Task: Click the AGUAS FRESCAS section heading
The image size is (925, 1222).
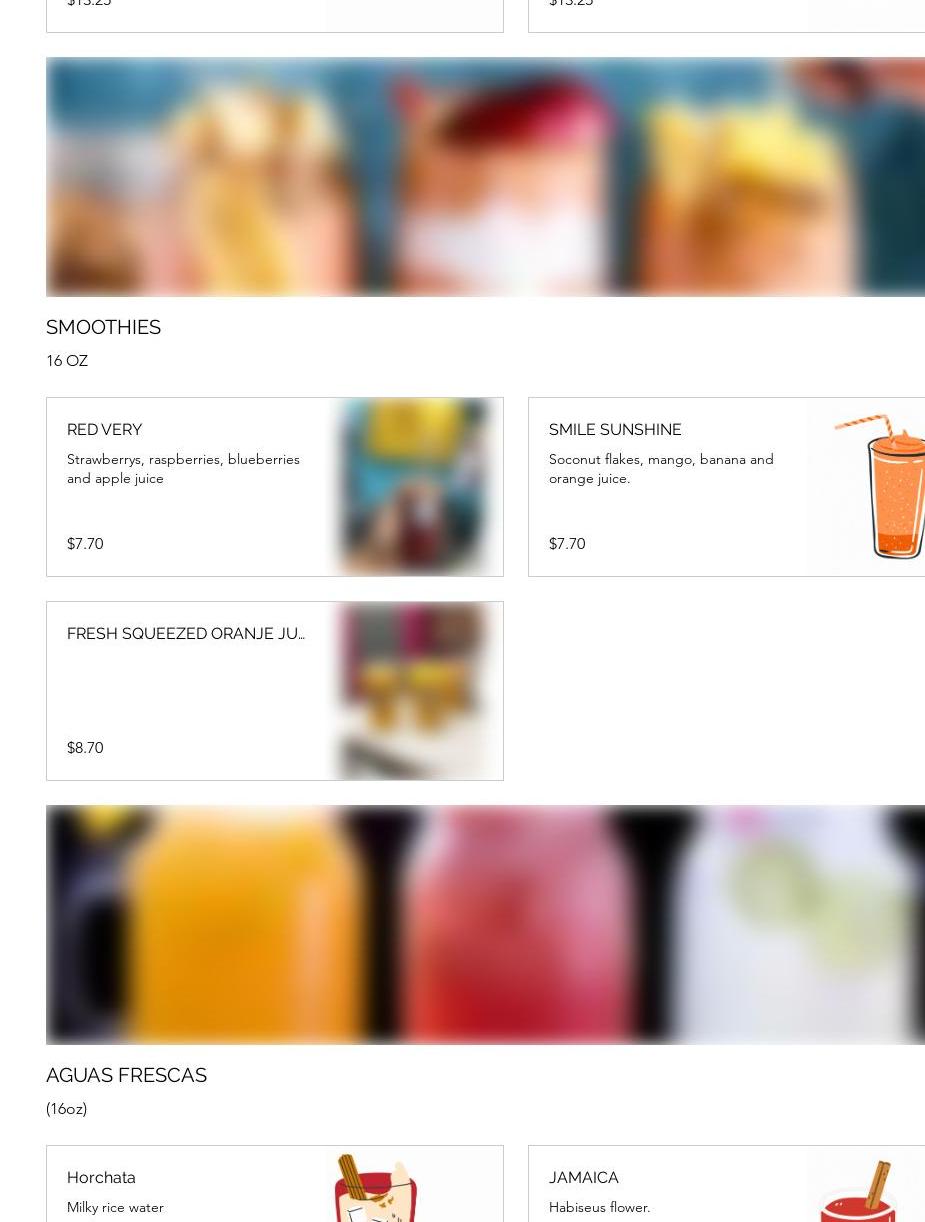Action: [126, 1075]
